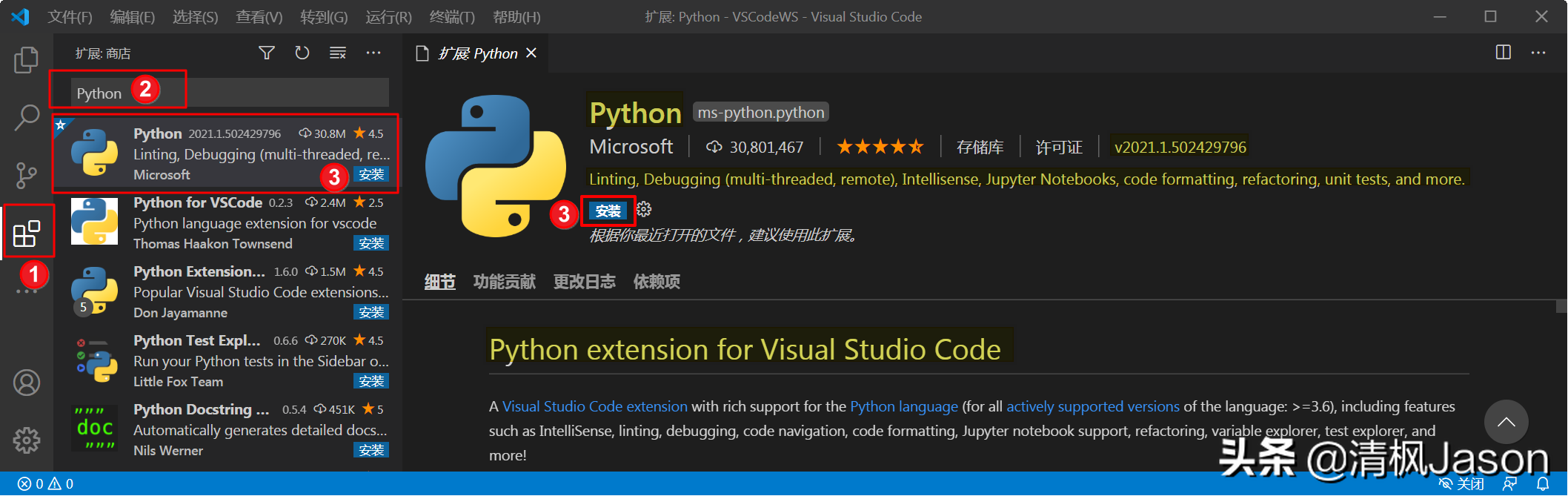Select Python for VSCode list item

click(229, 222)
